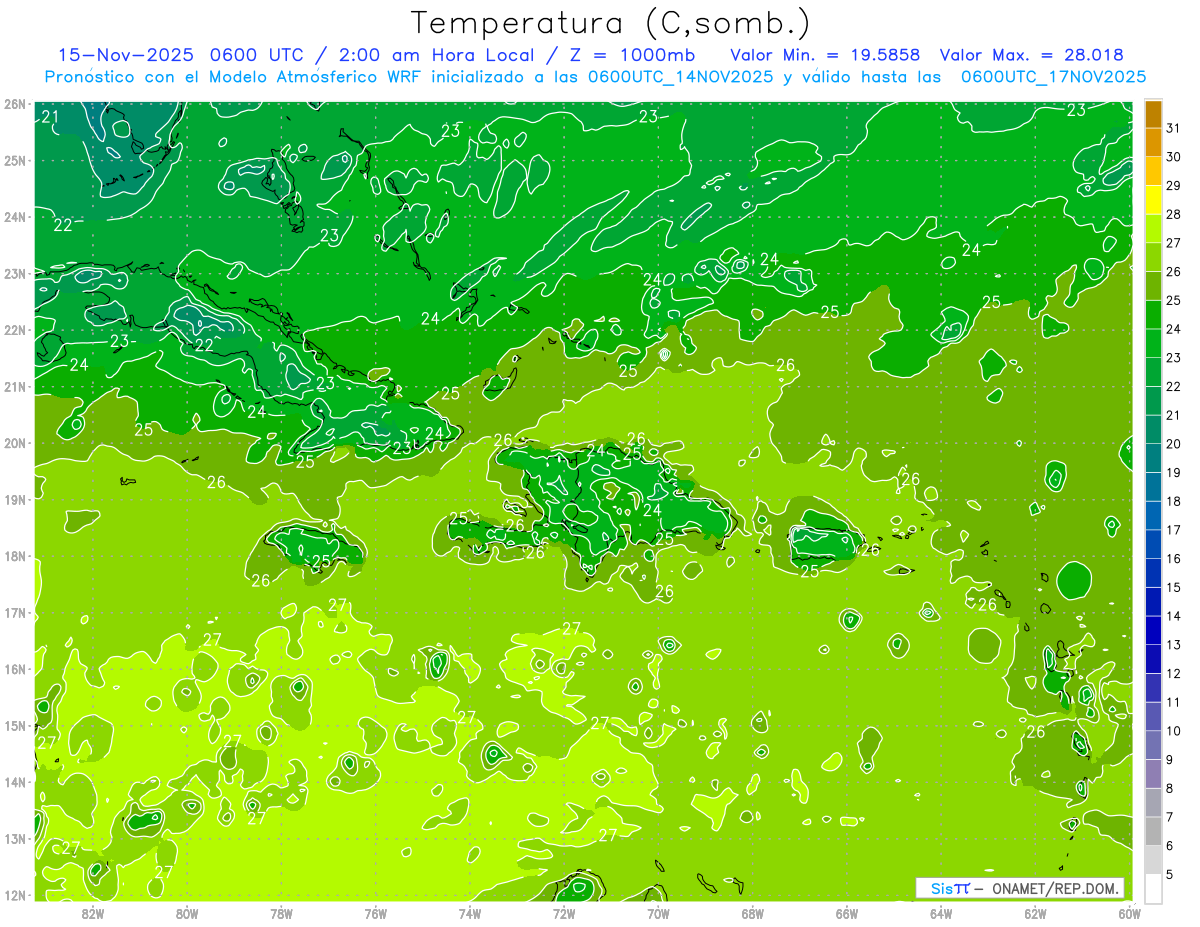
Task: Click the purple color scale segment between 8 and 9
Action: 1153,774
